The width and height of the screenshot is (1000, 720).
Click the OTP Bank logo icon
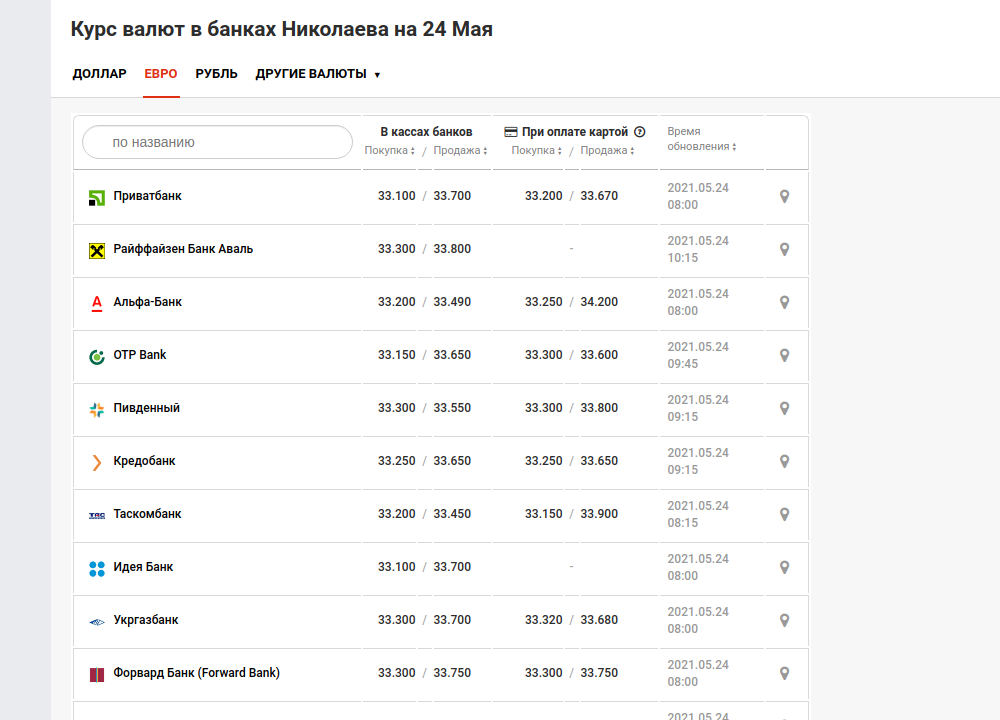pyautogui.click(x=96, y=357)
